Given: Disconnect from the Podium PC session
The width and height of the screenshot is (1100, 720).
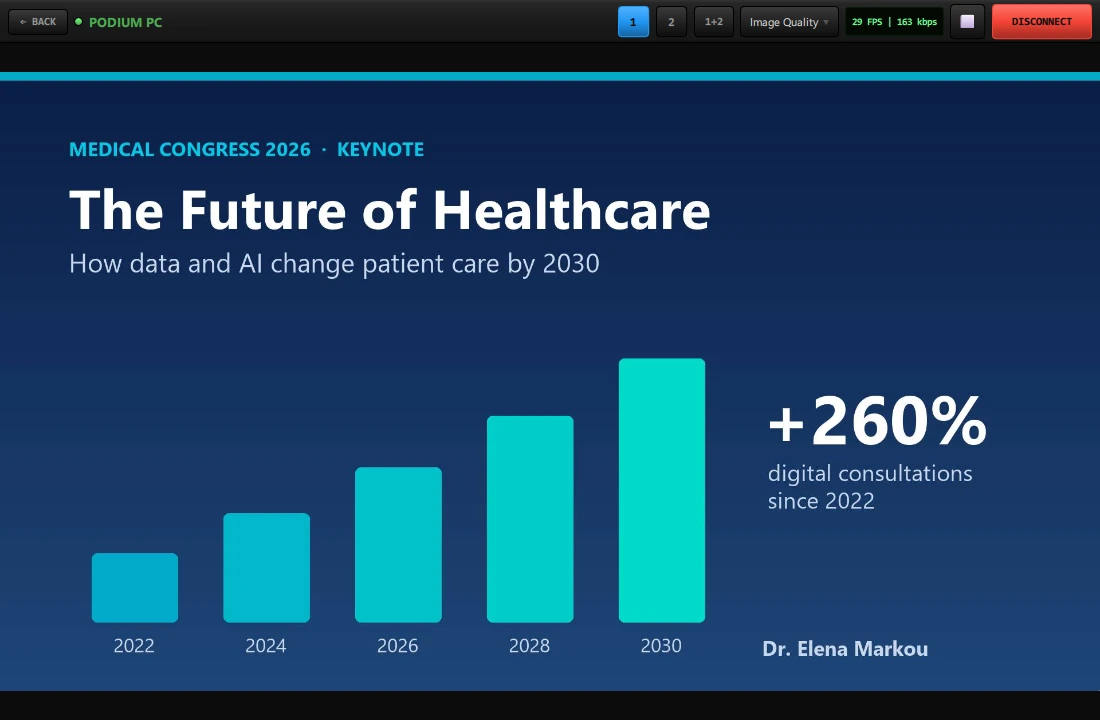Looking at the screenshot, I should (x=1041, y=22).
